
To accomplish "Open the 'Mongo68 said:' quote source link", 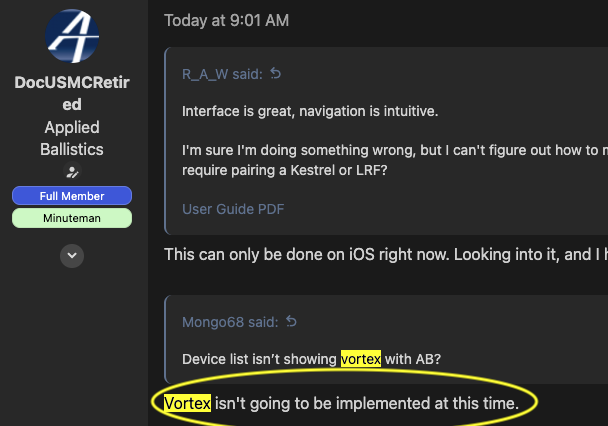I will [x=230, y=322].
